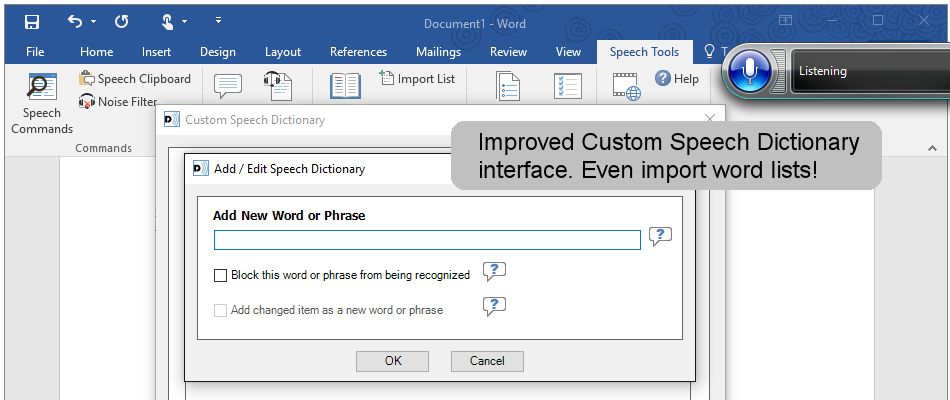Screen dimensions: 950x400
Task: Switch to the Insert tab
Action: (x=156, y=52)
